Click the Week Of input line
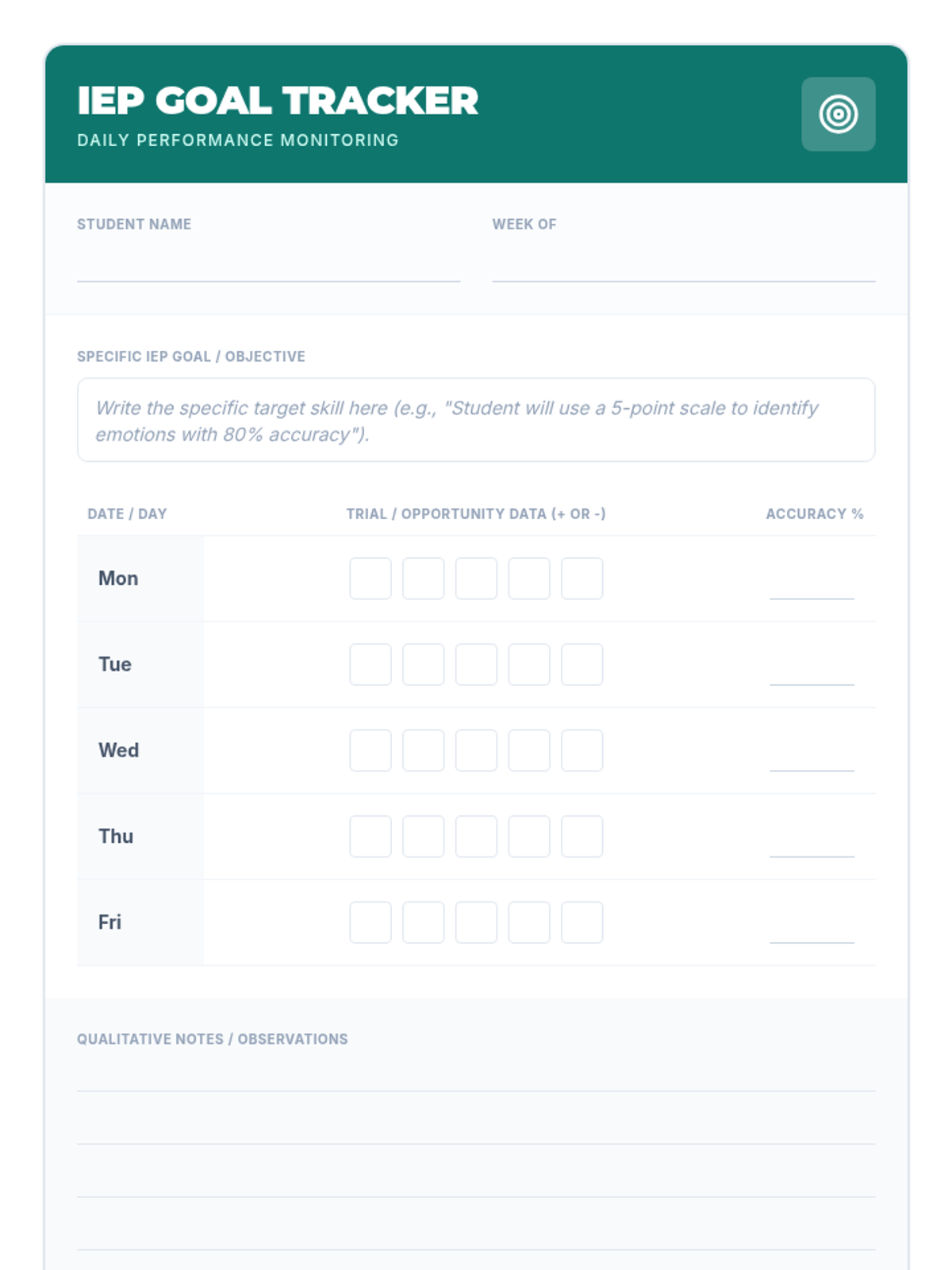 pyautogui.click(x=684, y=266)
